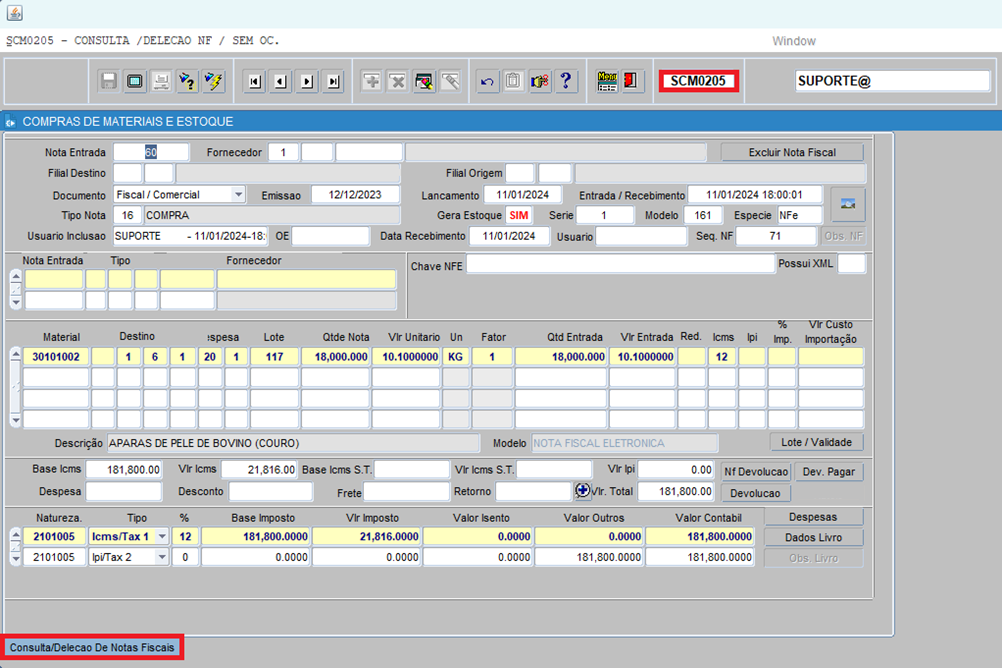Go to the previous record
This screenshot has width=1002, height=668.
pos(281,81)
